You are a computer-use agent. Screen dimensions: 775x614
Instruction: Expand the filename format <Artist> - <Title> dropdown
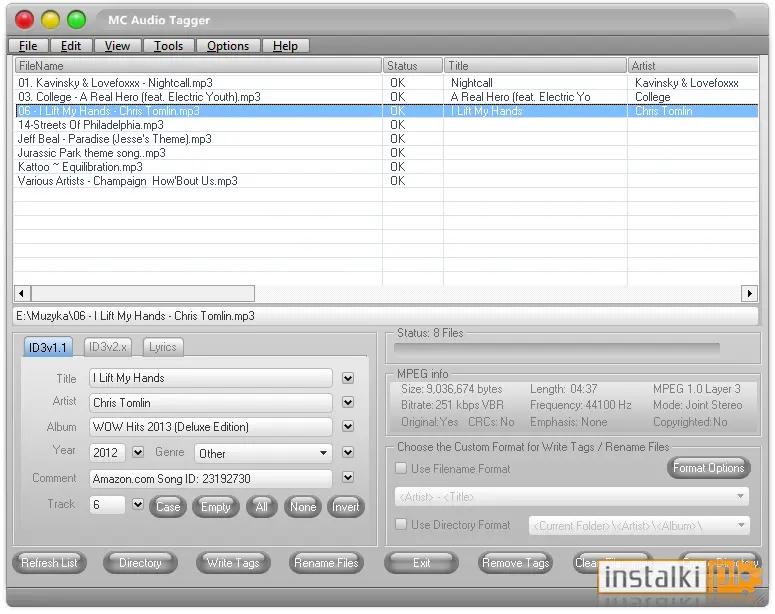[x=572, y=497]
